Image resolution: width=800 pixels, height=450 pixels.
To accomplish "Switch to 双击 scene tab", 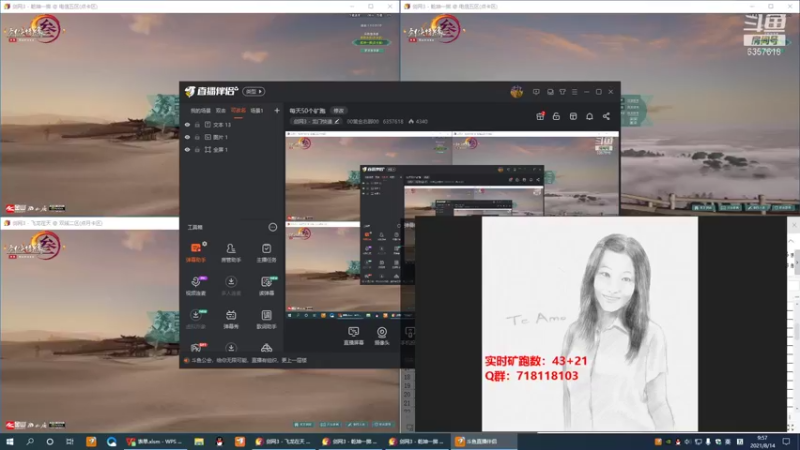I will 220,110.
